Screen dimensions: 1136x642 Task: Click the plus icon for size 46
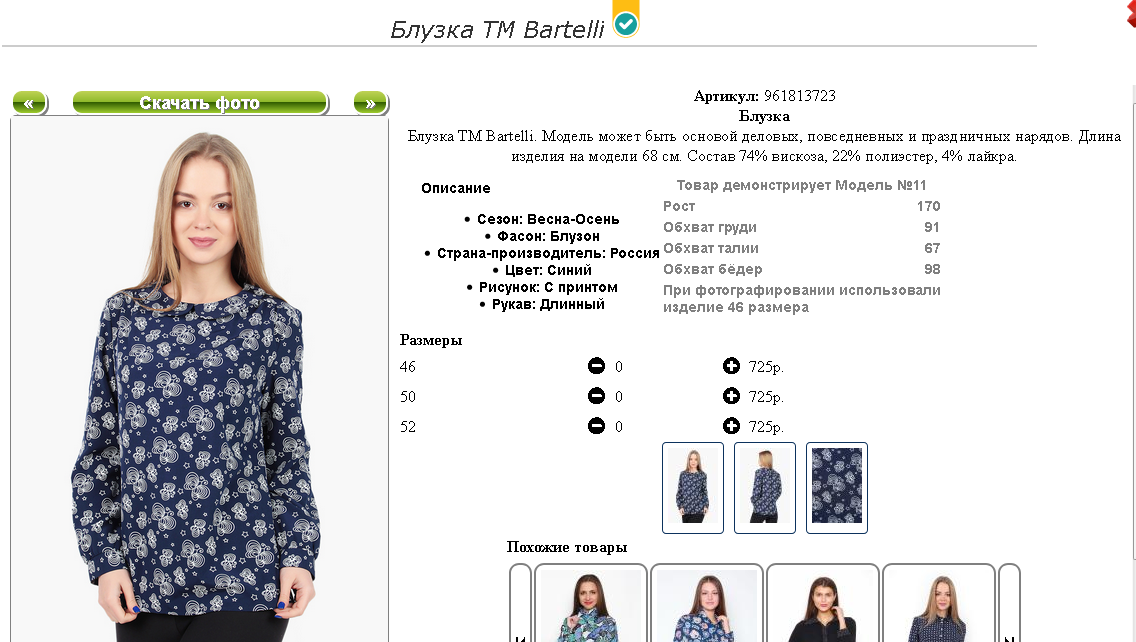[731, 366]
